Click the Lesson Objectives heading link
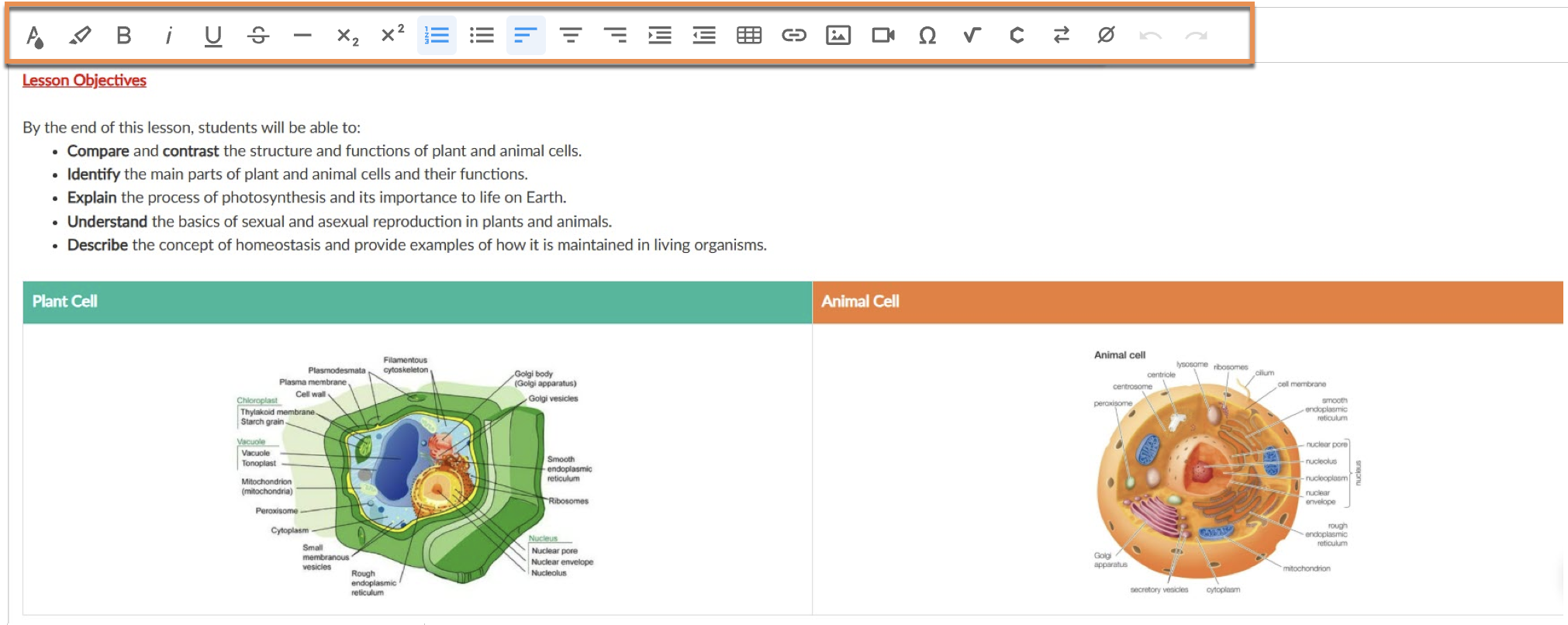 [85, 81]
